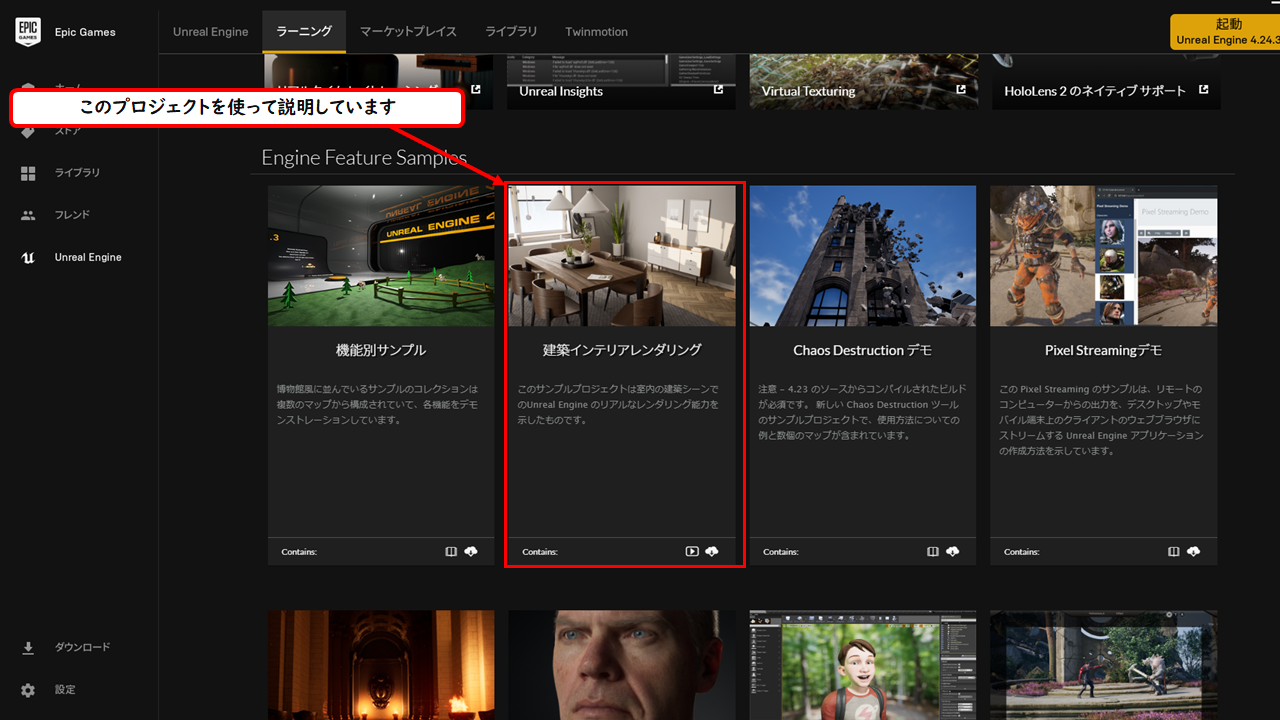
Task: Launch Unreal Engine 4.24.3 with 起動 button
Action: point(1225,31)
